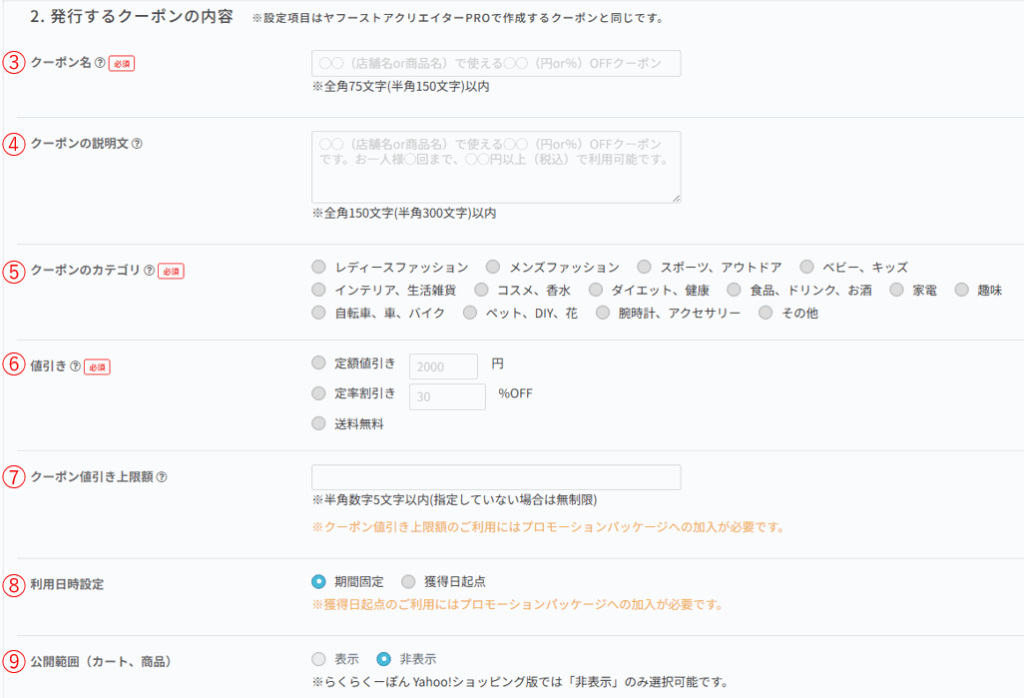
Task: Pick the 家電 category radio
Action: (x=895, y=290)
